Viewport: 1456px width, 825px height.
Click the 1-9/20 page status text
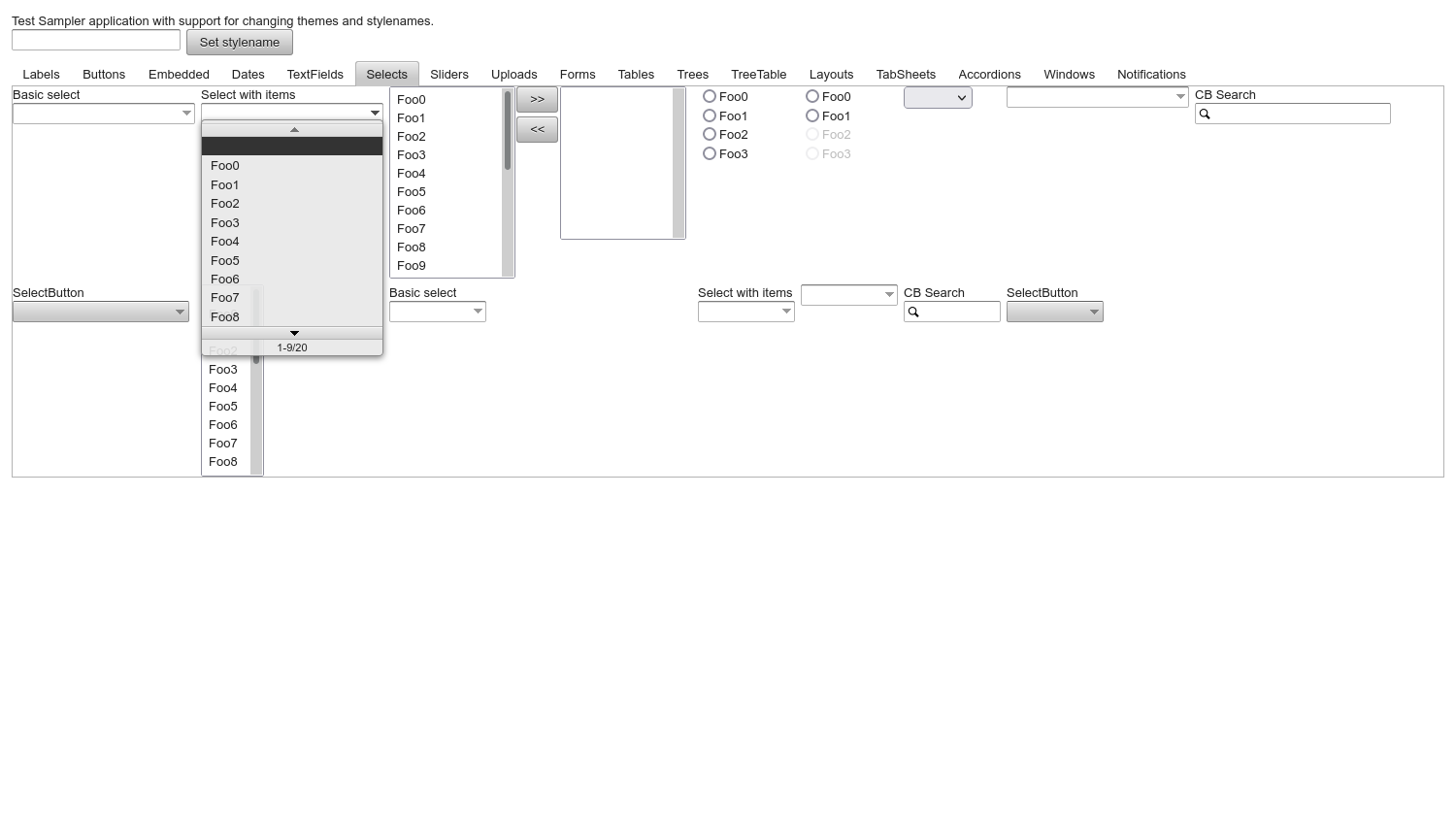[292, 347]
